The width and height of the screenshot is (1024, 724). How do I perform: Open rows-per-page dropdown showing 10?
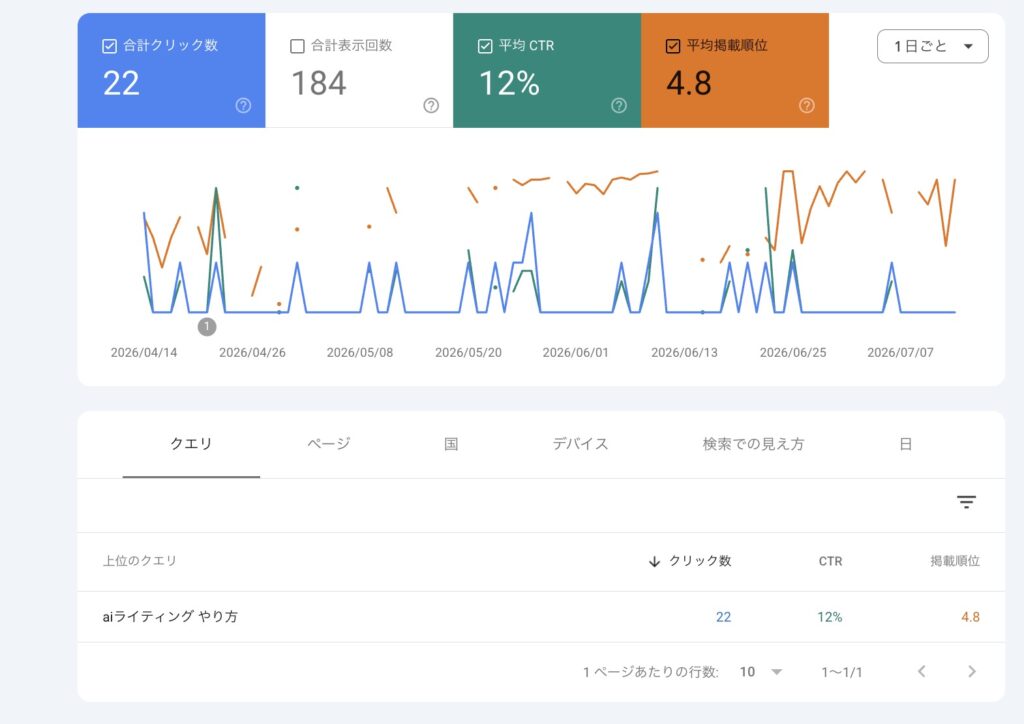[761, 672]
